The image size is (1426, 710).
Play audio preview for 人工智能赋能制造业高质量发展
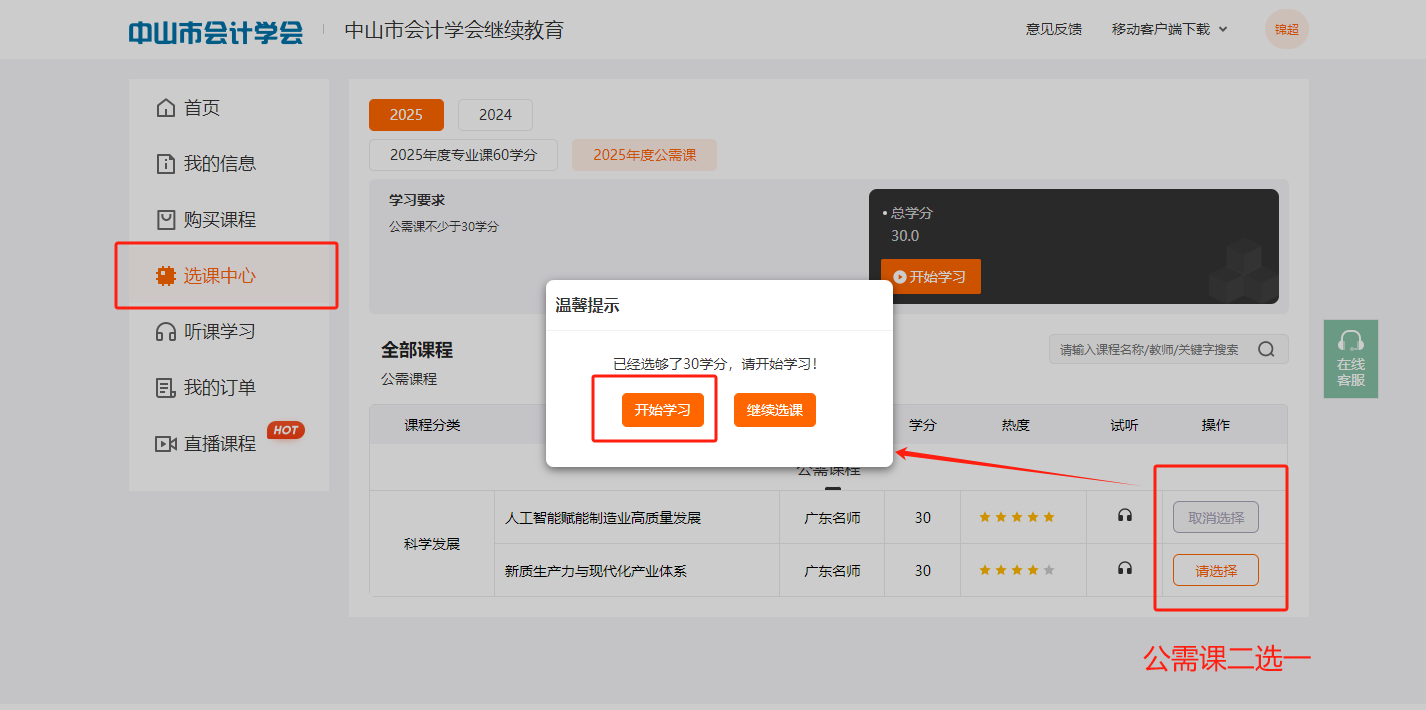point(1125,516)
